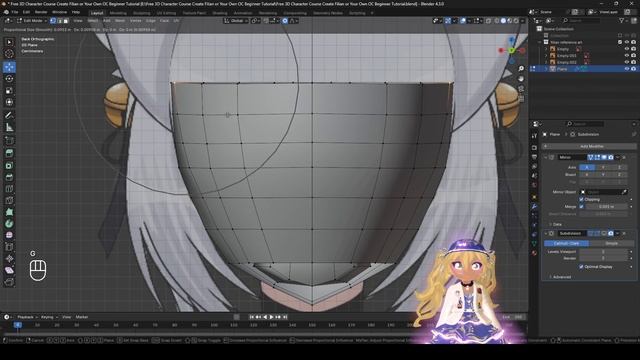
Task: Expand the Empty object in the outliner
Action: coord(546,49)
